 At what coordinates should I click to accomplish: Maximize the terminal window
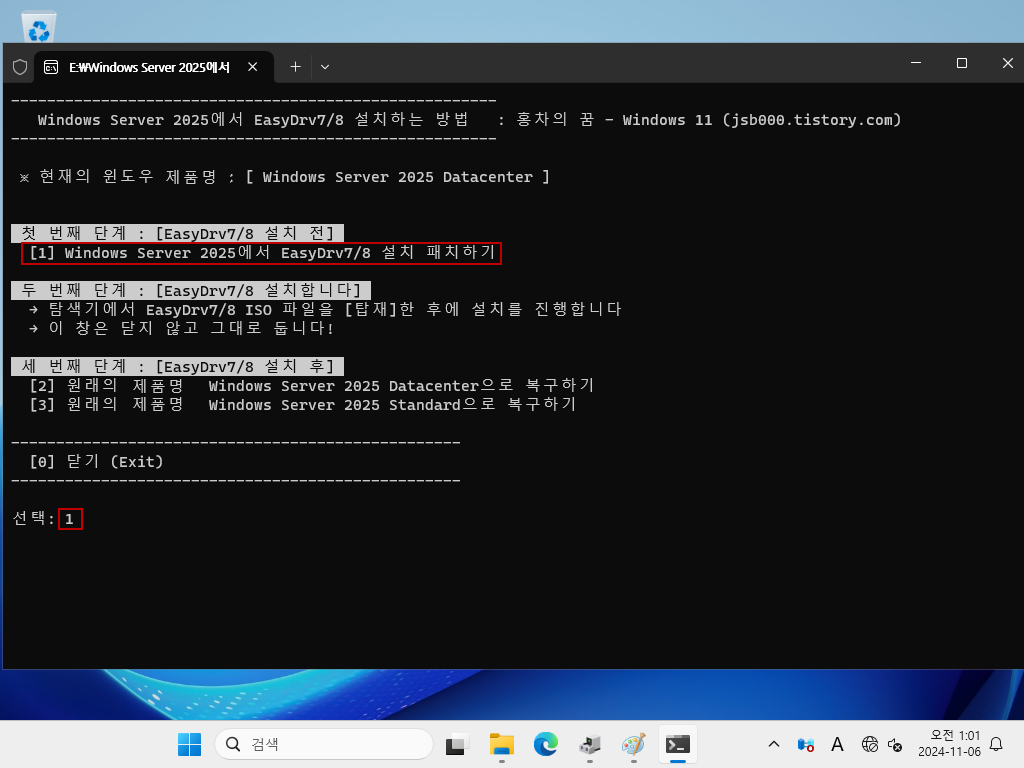961,63
